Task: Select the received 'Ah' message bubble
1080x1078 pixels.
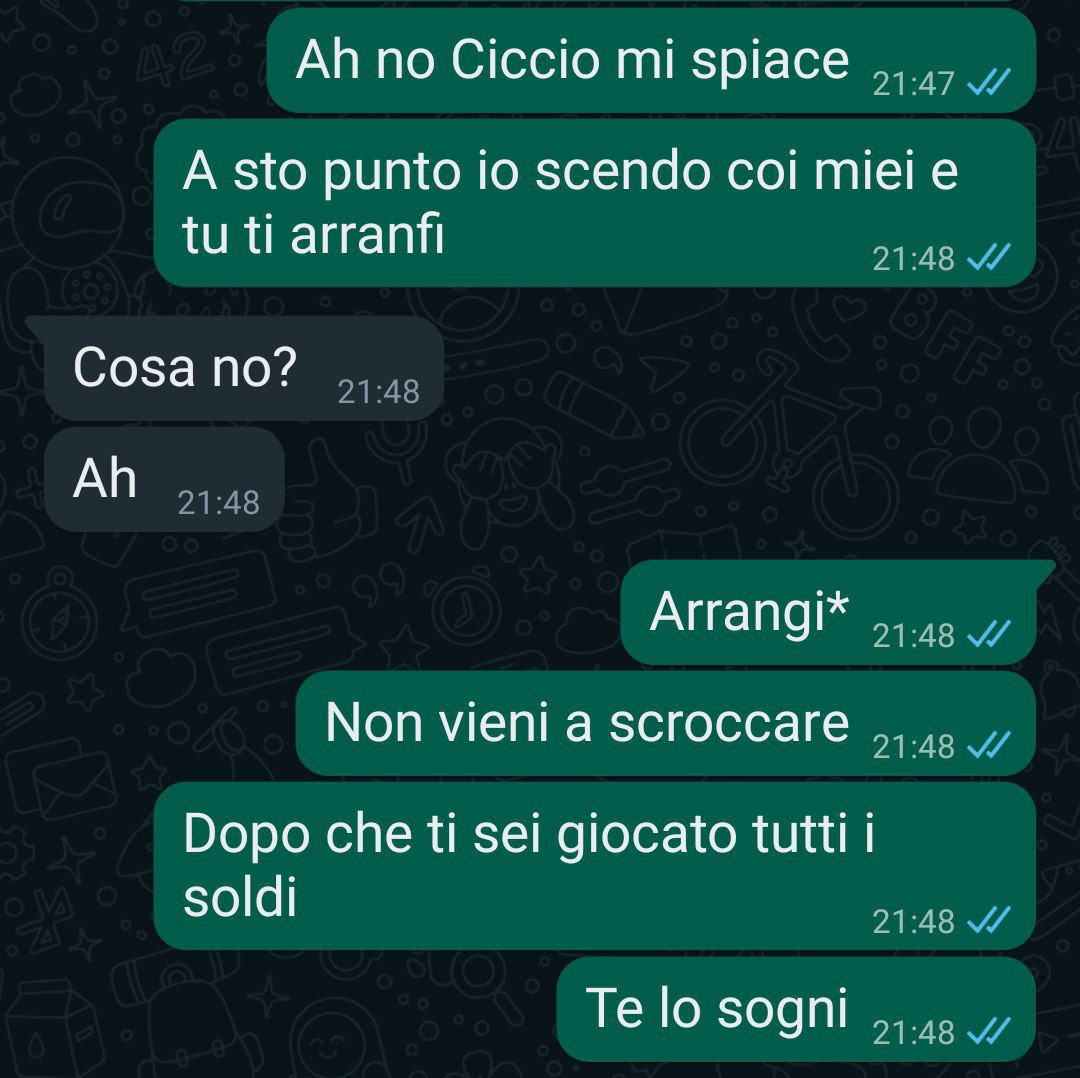Action: (x=165, y=479)
